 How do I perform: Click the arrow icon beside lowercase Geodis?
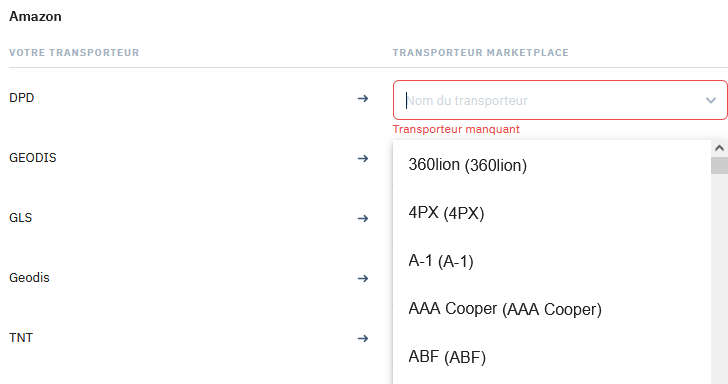[x=363, y=278]
